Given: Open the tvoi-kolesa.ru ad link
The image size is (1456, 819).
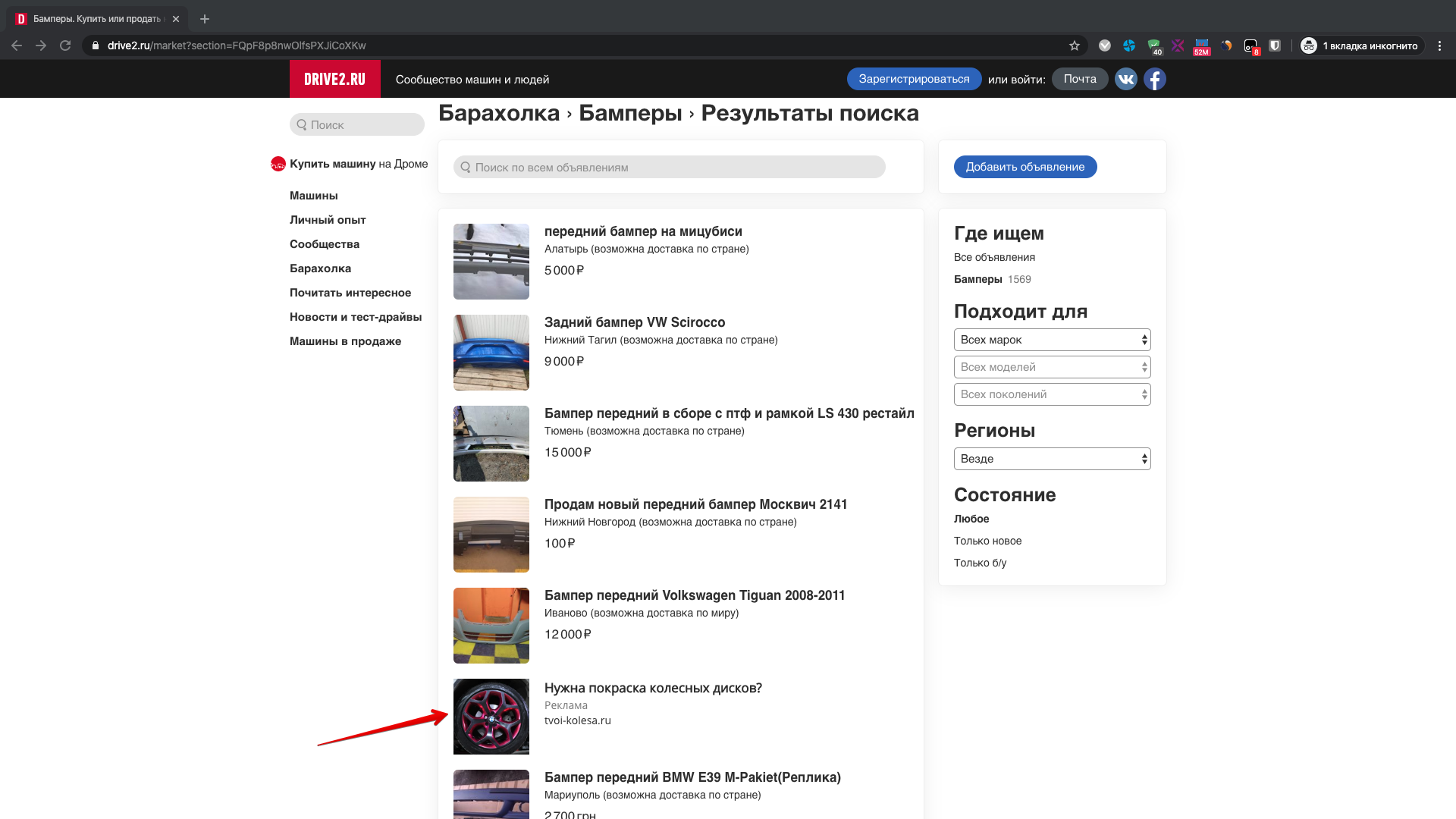Looking at the screenshot, I should (577, 720).
